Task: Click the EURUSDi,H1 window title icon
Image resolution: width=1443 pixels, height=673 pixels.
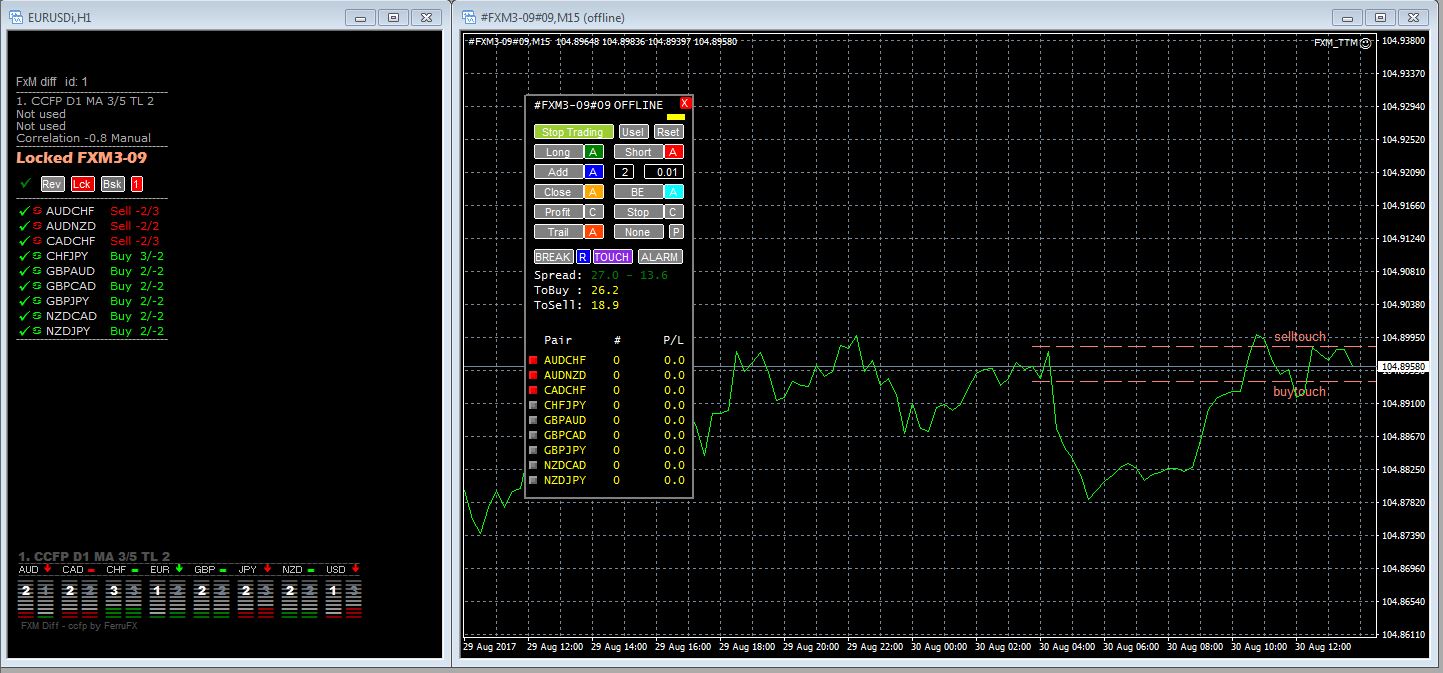Action: (16, 16)
